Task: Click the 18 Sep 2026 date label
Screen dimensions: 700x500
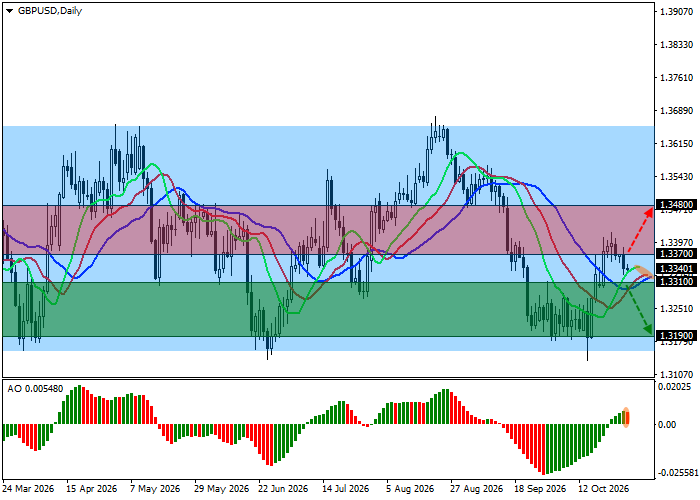Action: pyautogui.click(x=540, y=489)
